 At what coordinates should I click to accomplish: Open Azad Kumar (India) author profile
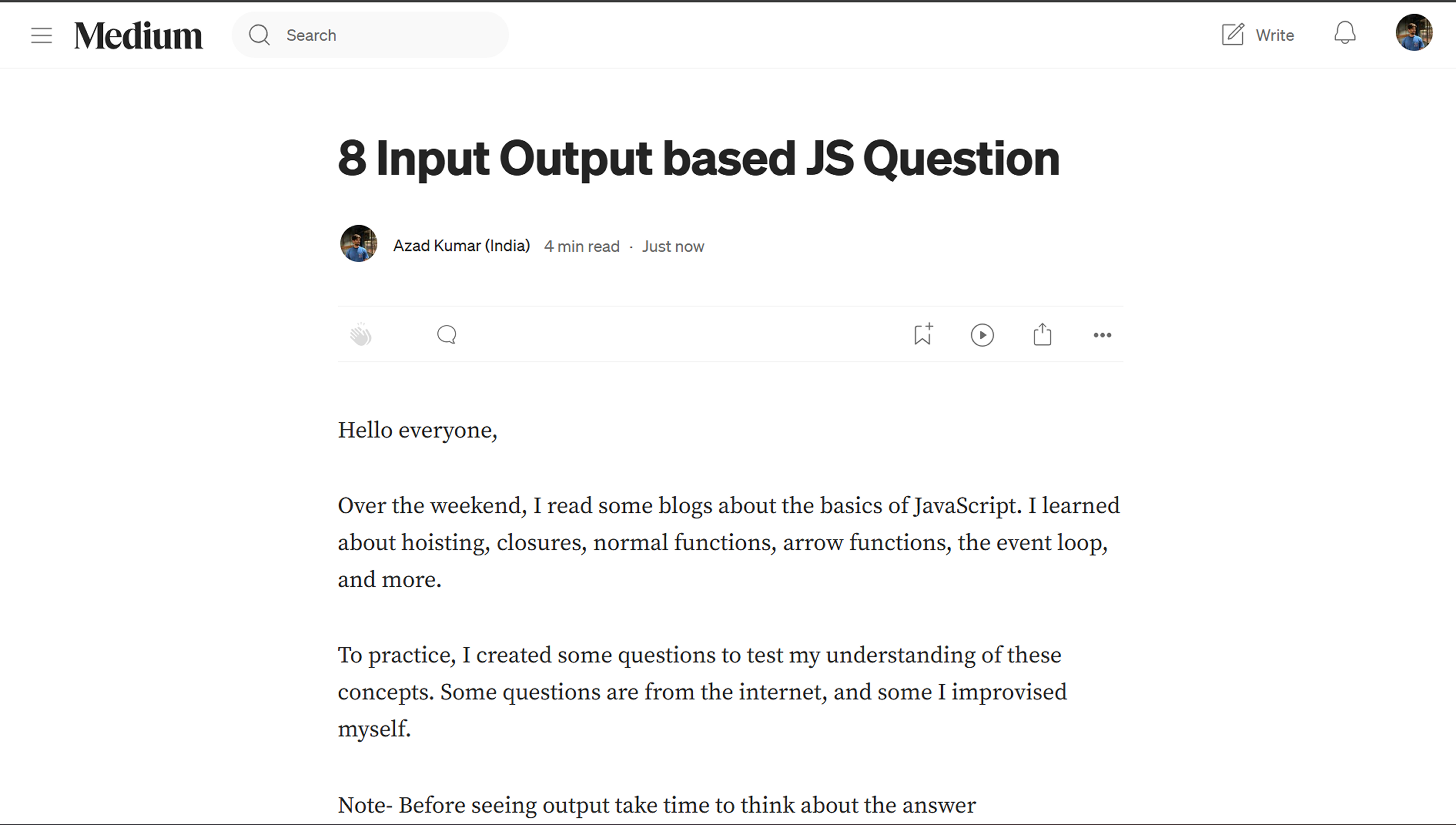tap(462, 246)
